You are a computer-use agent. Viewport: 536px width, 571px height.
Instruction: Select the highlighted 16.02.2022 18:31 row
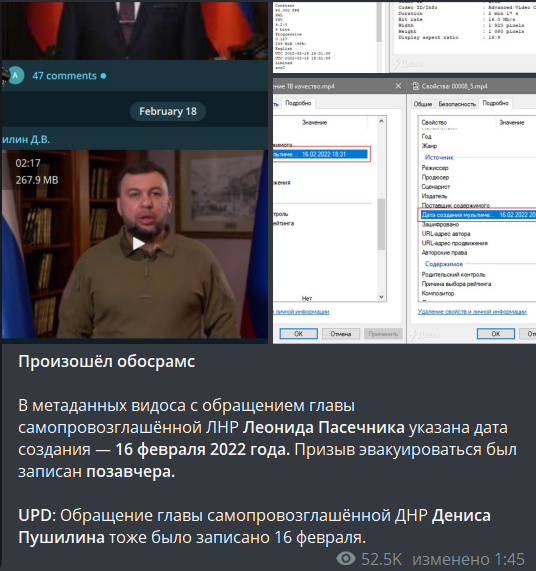(x=320, y=154)
